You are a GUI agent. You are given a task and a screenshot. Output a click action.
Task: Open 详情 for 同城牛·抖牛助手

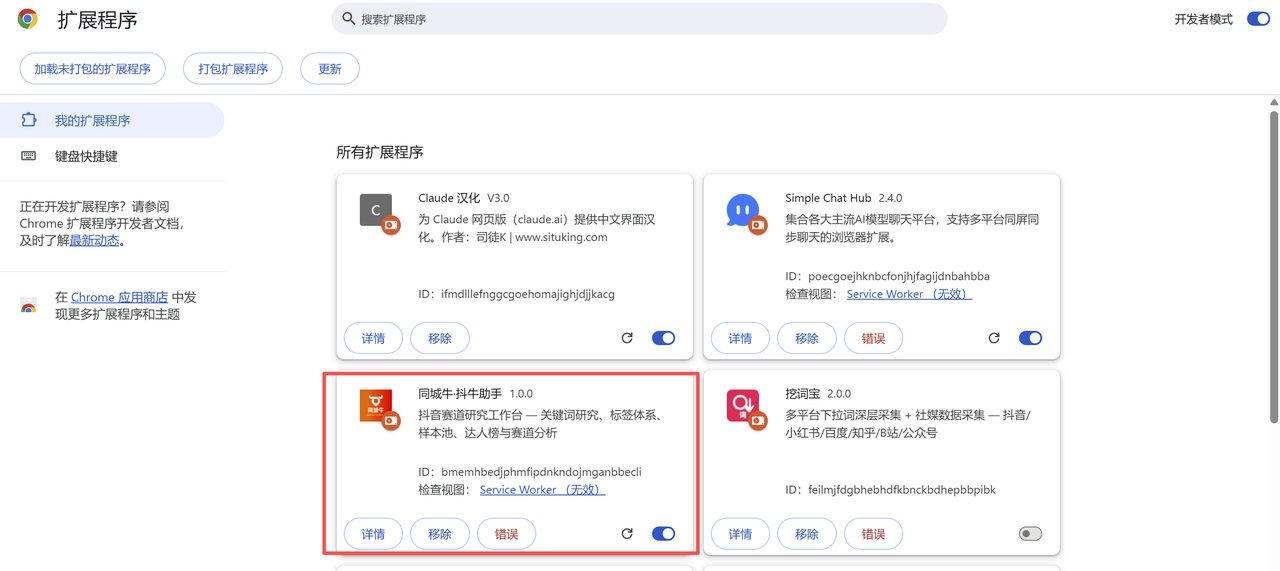[x=373, y=534]
